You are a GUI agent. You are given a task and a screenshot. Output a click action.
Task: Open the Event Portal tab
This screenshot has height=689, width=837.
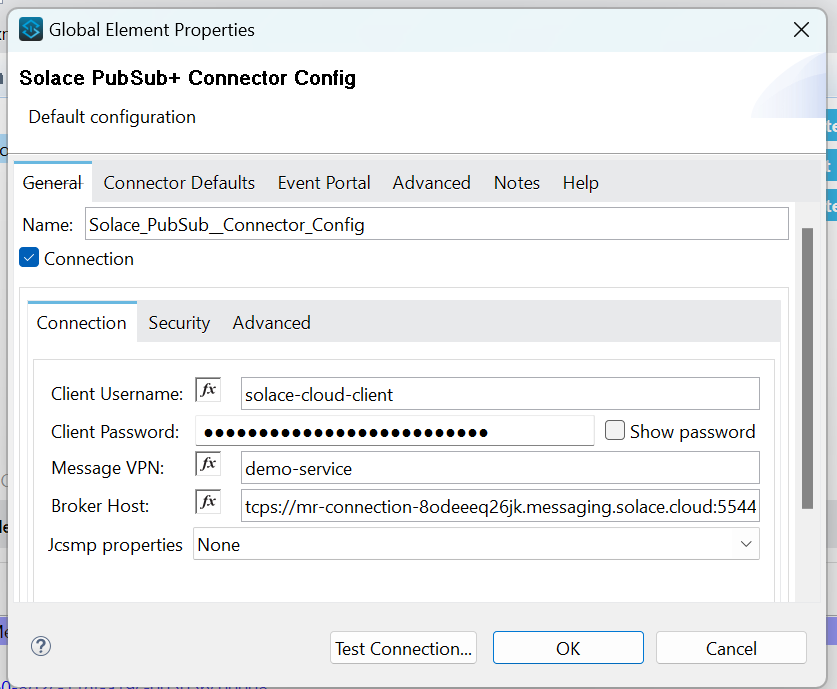point(324,183)
